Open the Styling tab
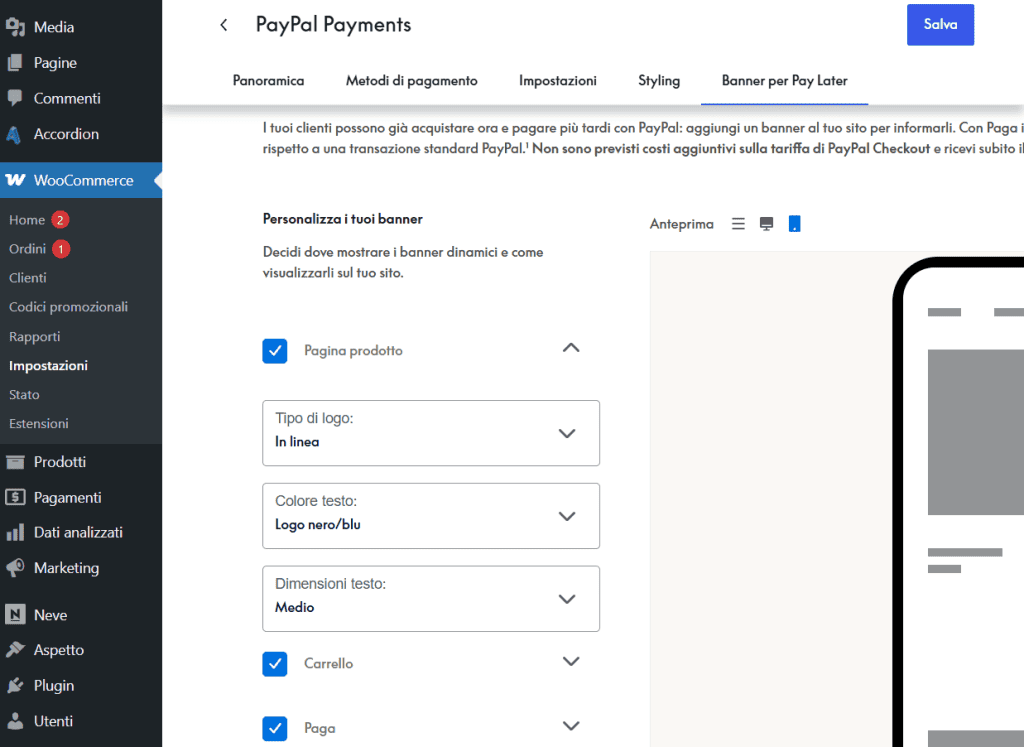This screenshot has height=747, width=1024. click(x=659, y=81)
